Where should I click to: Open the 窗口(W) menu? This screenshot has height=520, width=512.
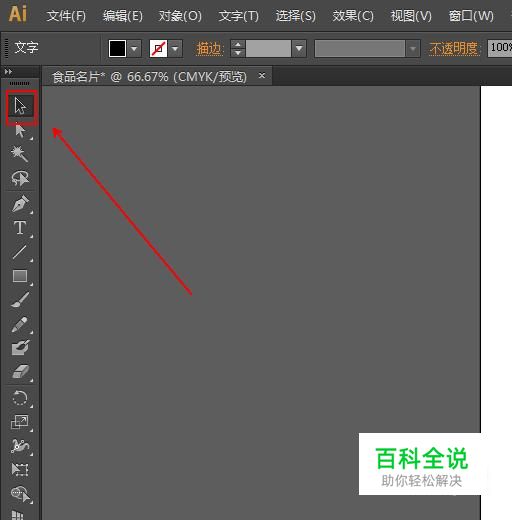pos(471,16)
